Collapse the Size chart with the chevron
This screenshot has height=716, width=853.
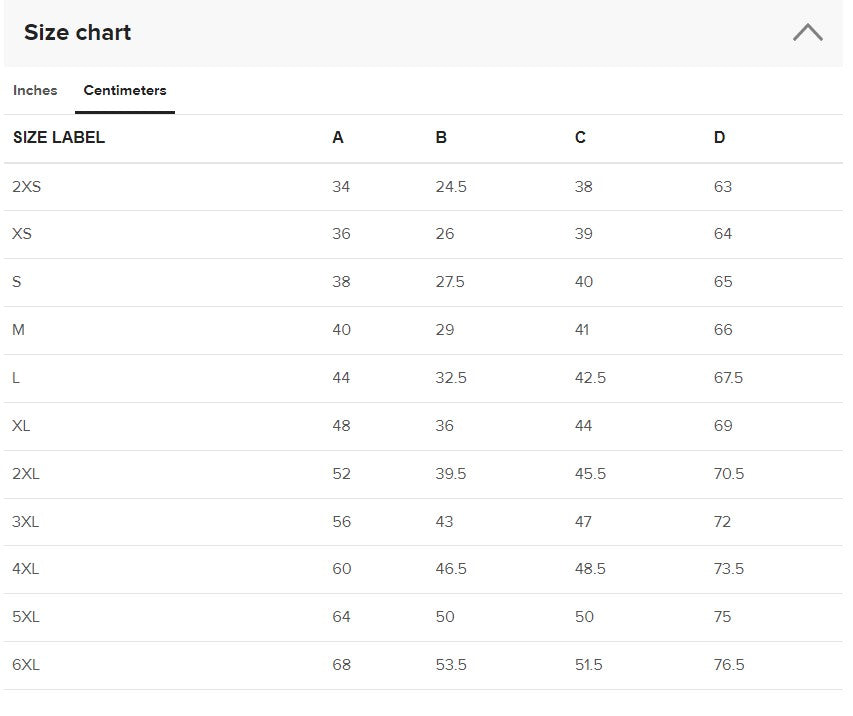(x=807, y=33)
